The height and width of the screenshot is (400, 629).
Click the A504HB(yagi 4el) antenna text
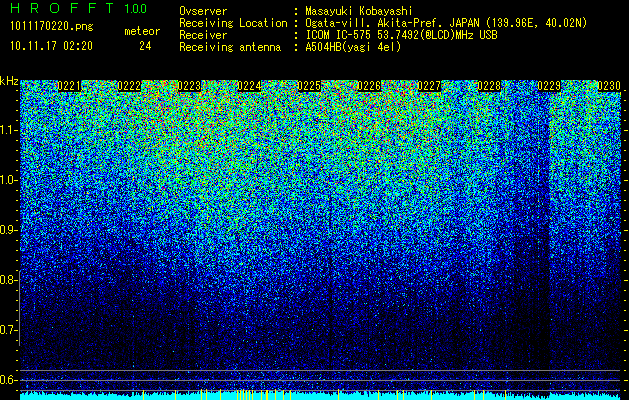[353, 47]
